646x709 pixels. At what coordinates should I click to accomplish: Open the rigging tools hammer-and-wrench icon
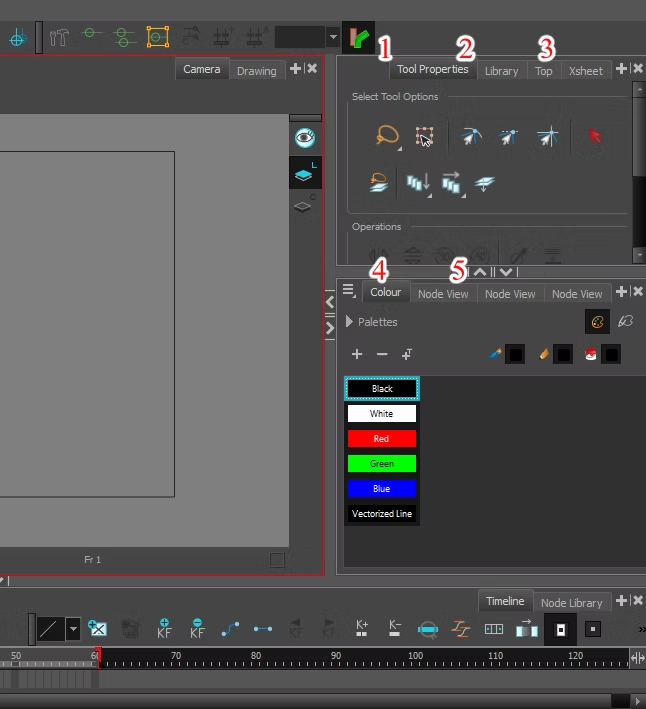point(59,38)
